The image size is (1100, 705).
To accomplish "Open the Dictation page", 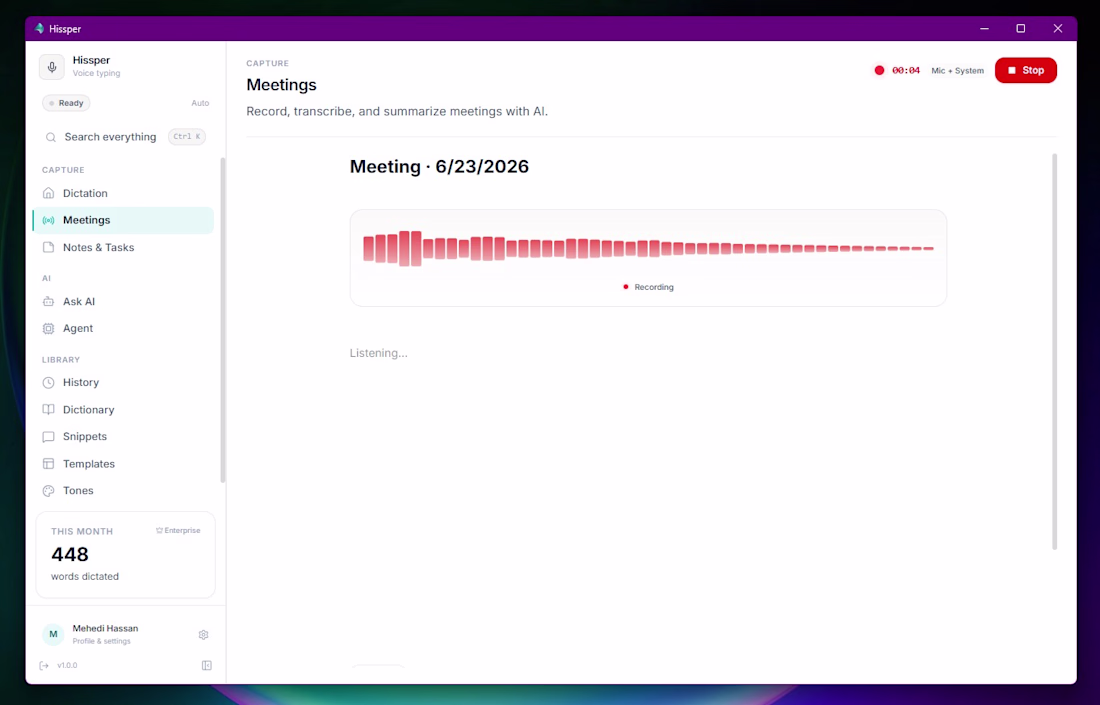I will tap(123, 193).
